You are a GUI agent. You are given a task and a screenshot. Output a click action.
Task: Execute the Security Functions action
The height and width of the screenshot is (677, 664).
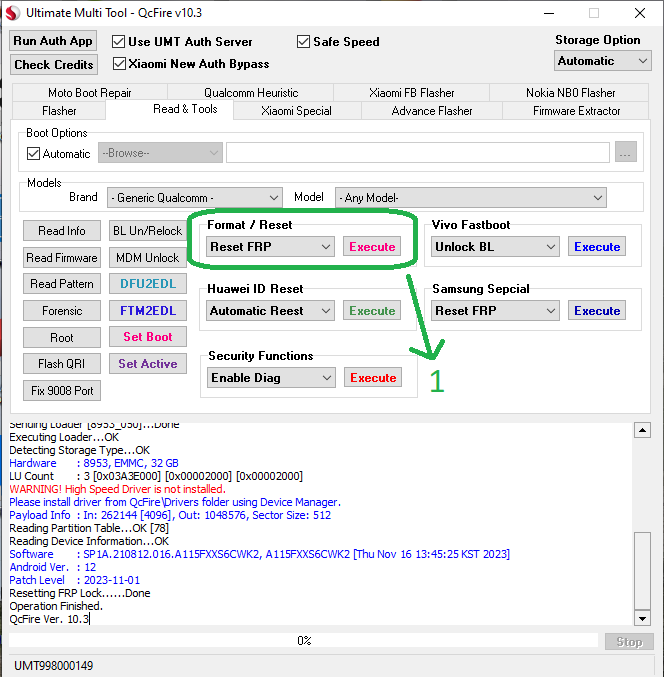tap(373, 377)
